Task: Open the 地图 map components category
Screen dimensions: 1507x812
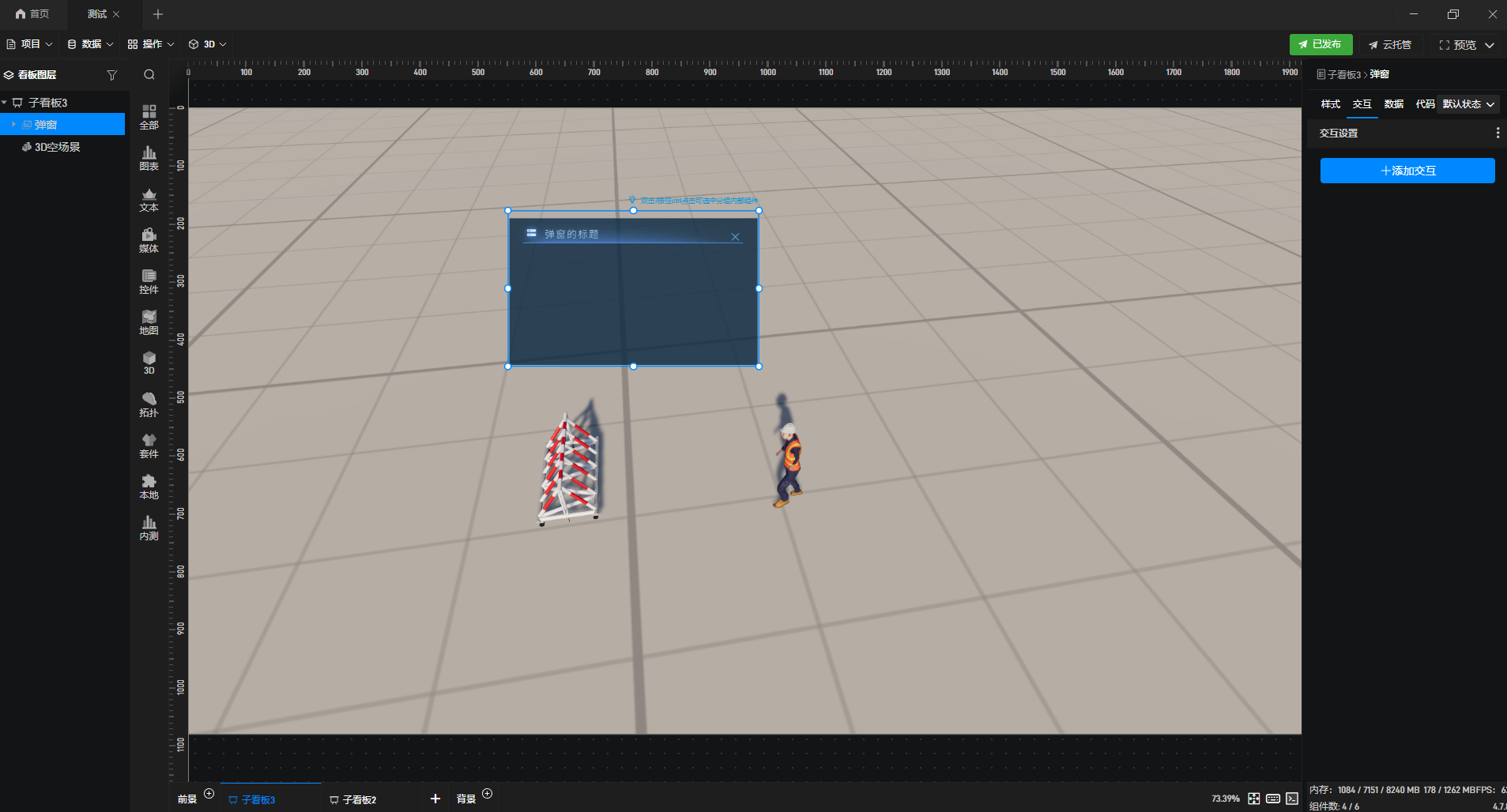Action: point(149,323)
